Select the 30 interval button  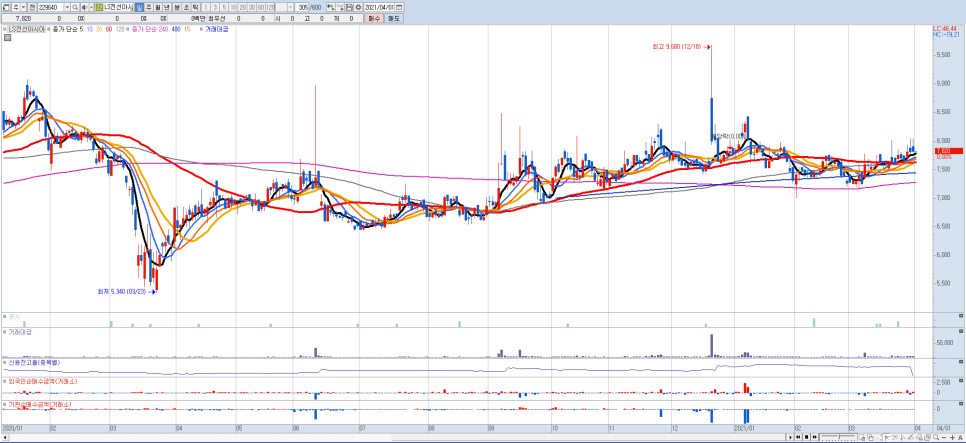[251, 7]
